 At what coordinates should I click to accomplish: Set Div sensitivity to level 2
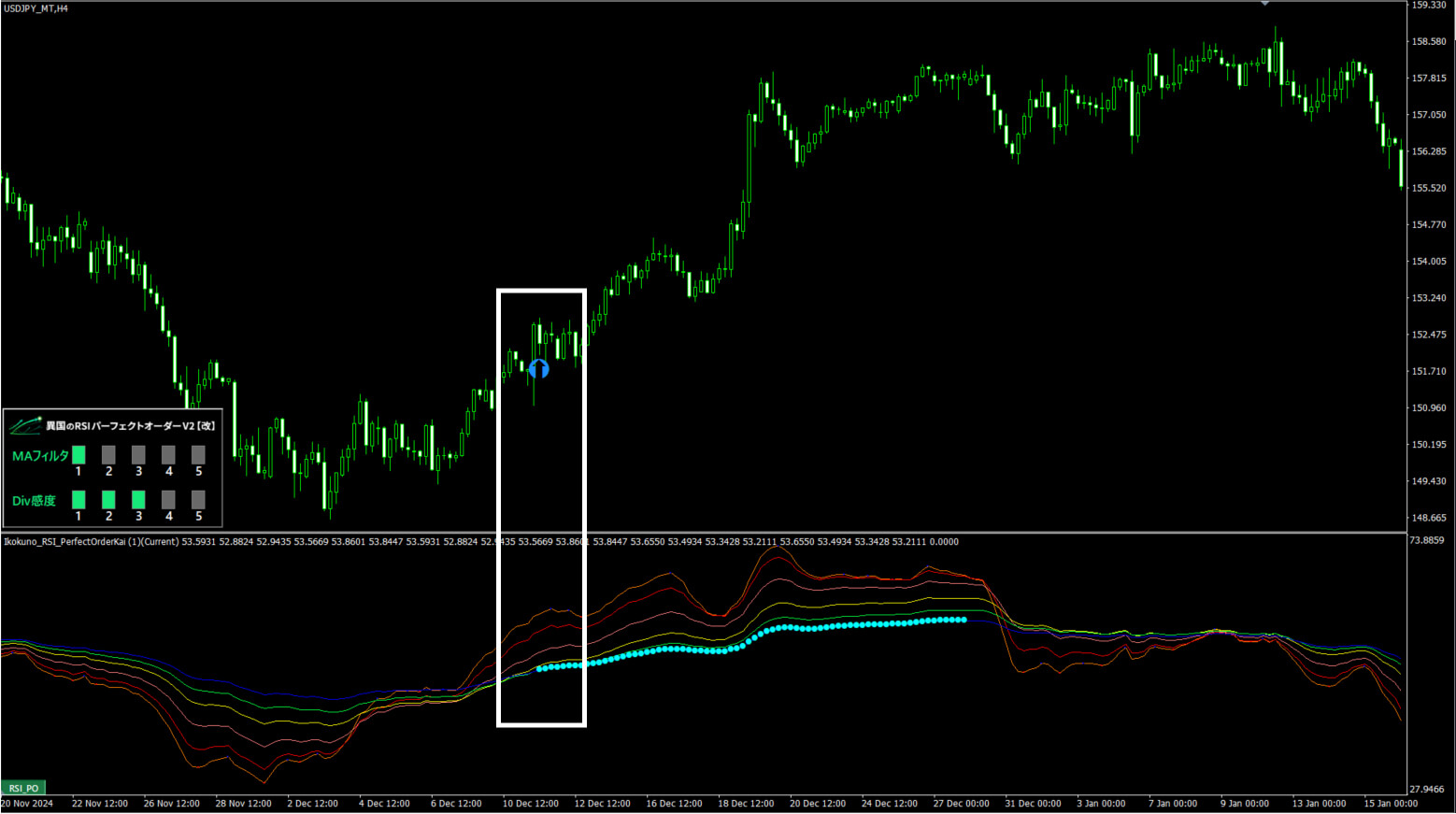[108, 500]
